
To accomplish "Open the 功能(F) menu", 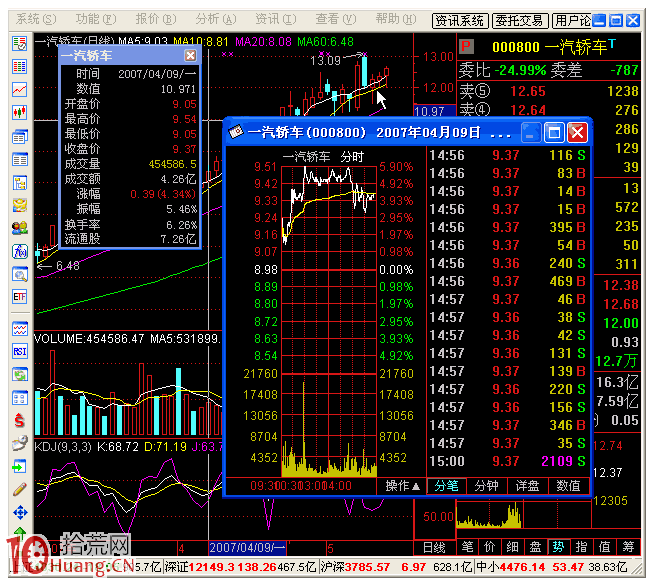I will coord(96,20).
